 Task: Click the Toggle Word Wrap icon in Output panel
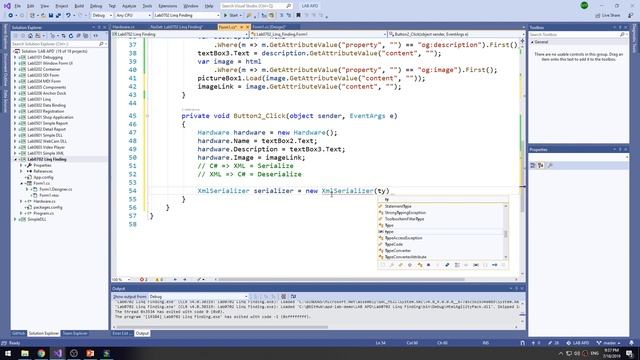click(293, 296)
